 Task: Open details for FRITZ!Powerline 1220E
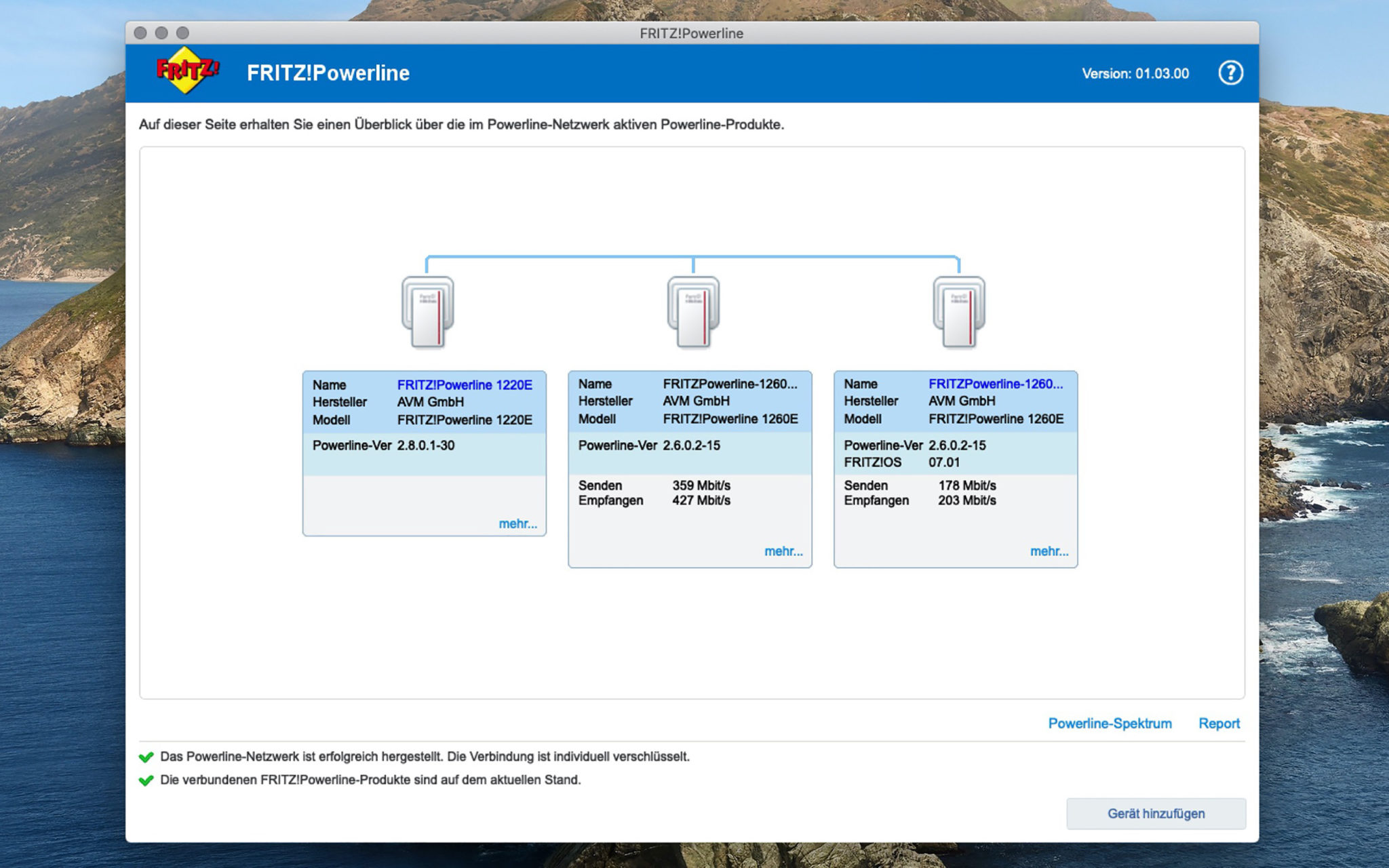pyautogui.click(x=464, y=384)
